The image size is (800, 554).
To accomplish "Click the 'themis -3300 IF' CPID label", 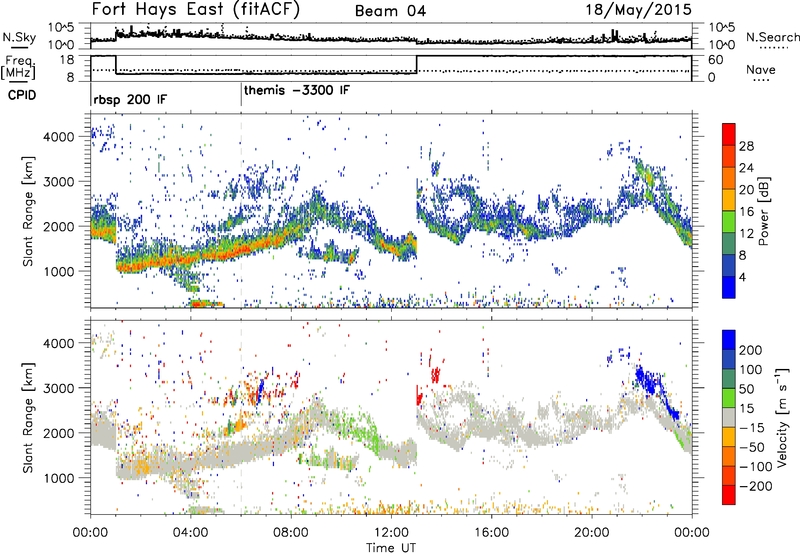I will click(297, 90).
